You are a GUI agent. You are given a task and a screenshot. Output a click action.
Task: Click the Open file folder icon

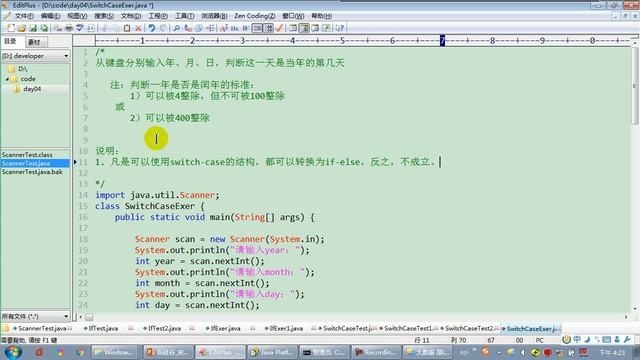click(x=22, y=28)
